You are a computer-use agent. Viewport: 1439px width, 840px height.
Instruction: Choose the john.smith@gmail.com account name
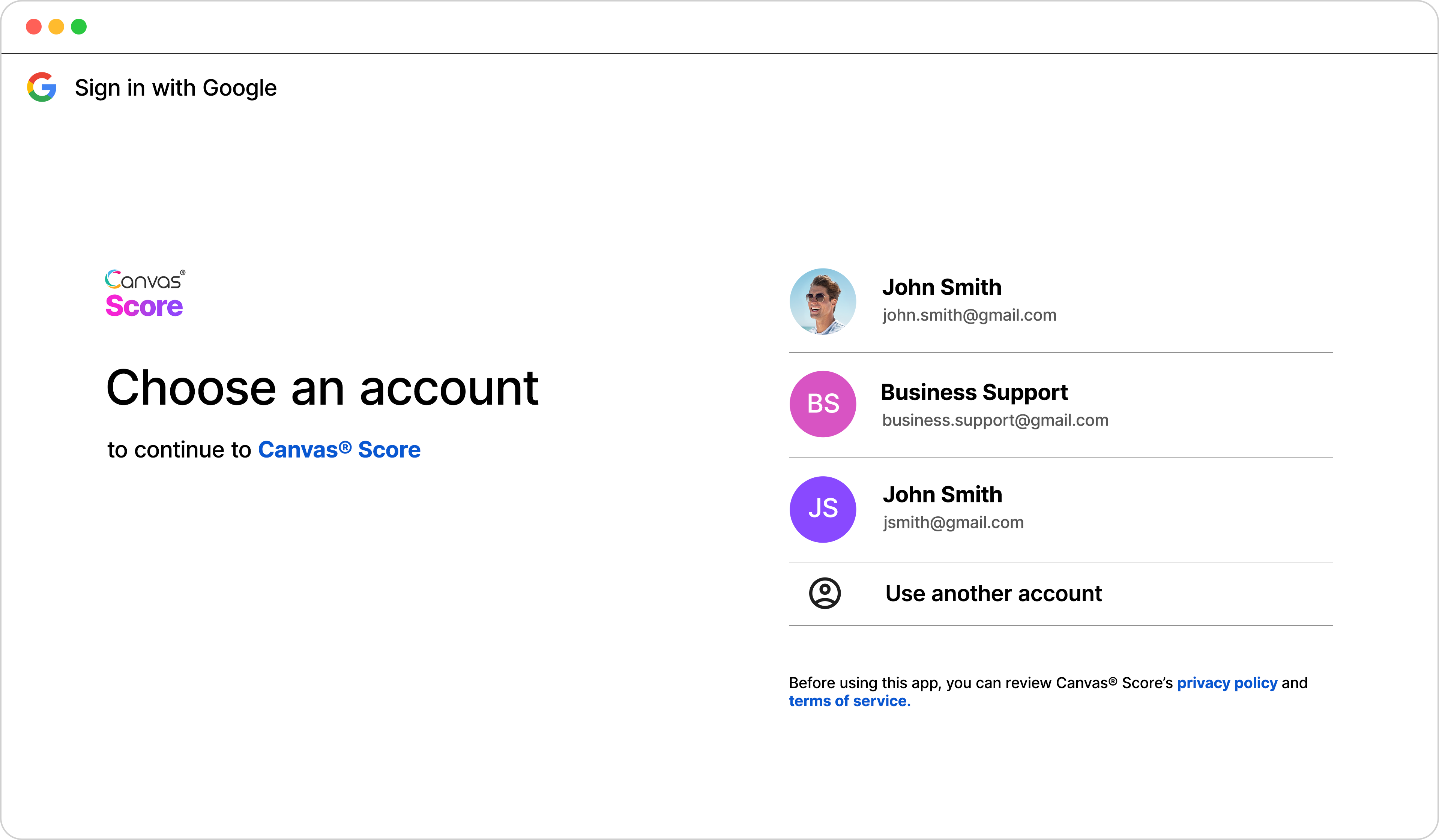[x=942, y=287]
